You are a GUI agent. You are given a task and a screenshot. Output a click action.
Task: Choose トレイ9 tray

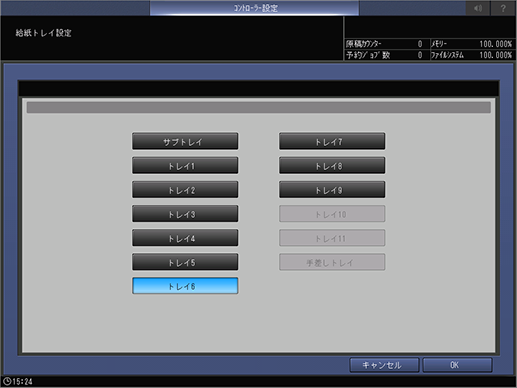[x=332, y=190]
